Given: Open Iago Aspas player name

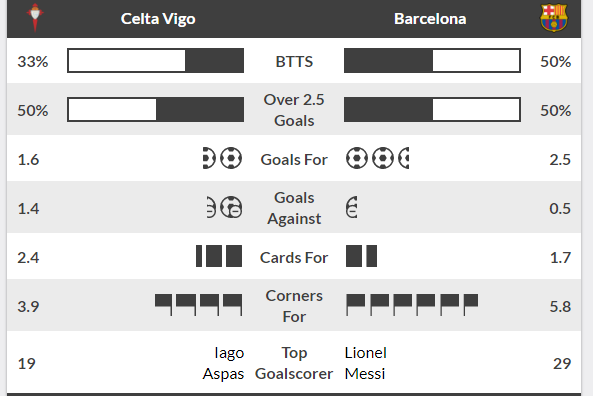Looking at the screenshot, I should point(224,363).
